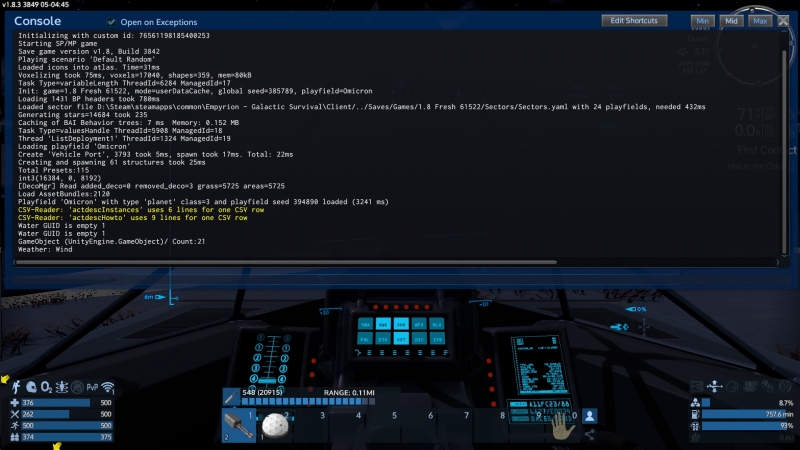Click the Console title text

coord(37,21)
